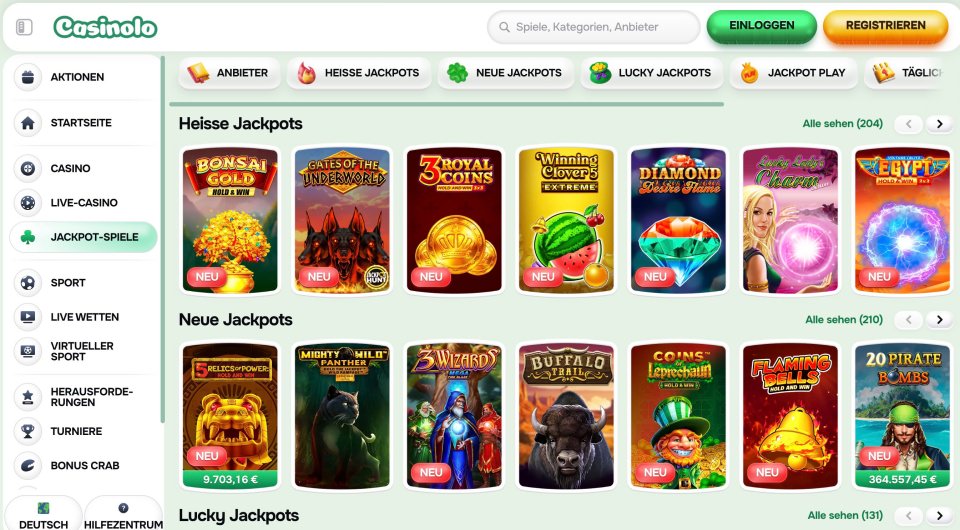The height and width of the screenshot is (530, 960).
Task: Open the Live-Casino chip icon
Action: tap(28, 203)
